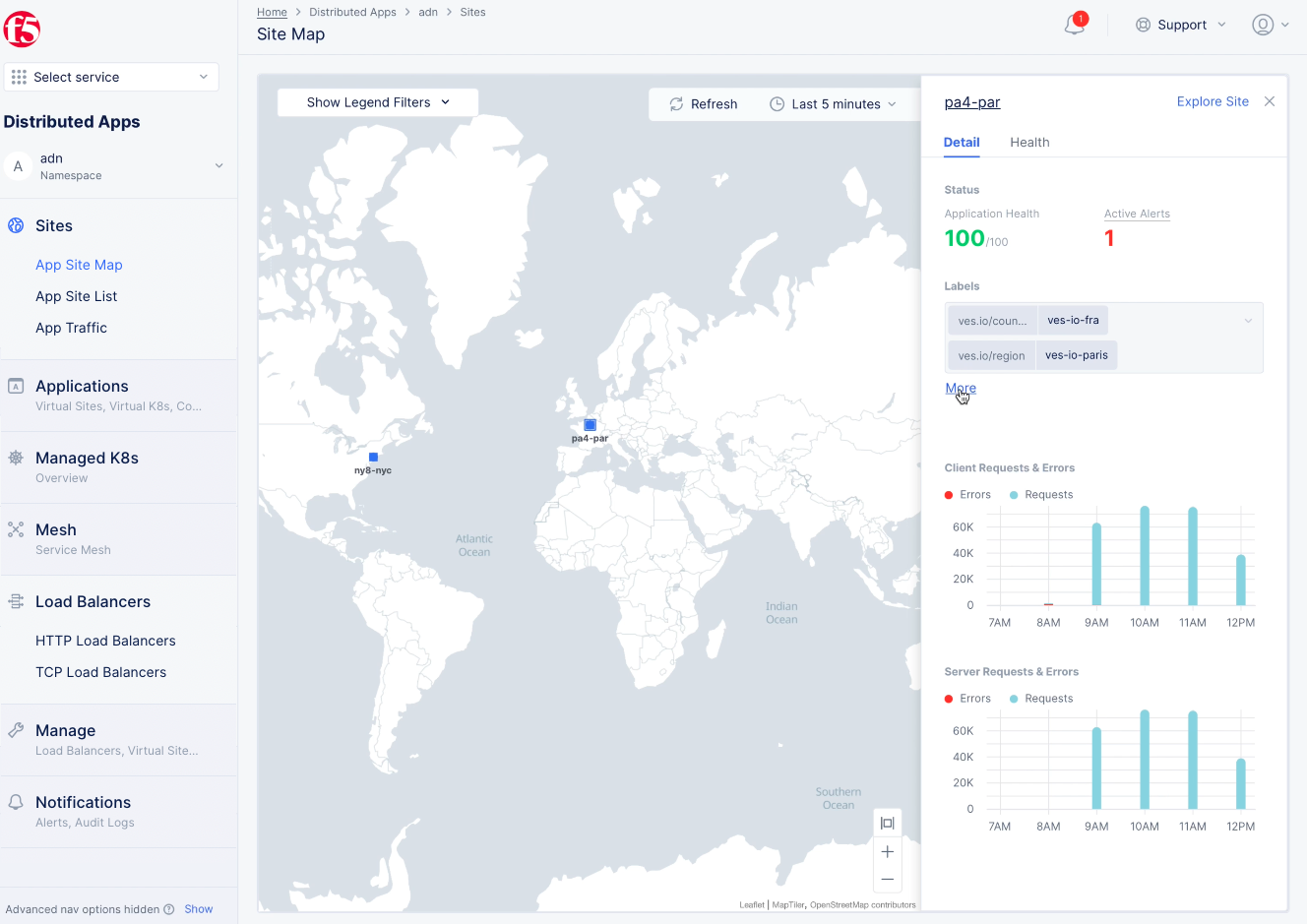Screen dimensions: 1307x924
Task: Open Applications via its sidebar icon
Action: pyautogui.click(x=17, y=386)
